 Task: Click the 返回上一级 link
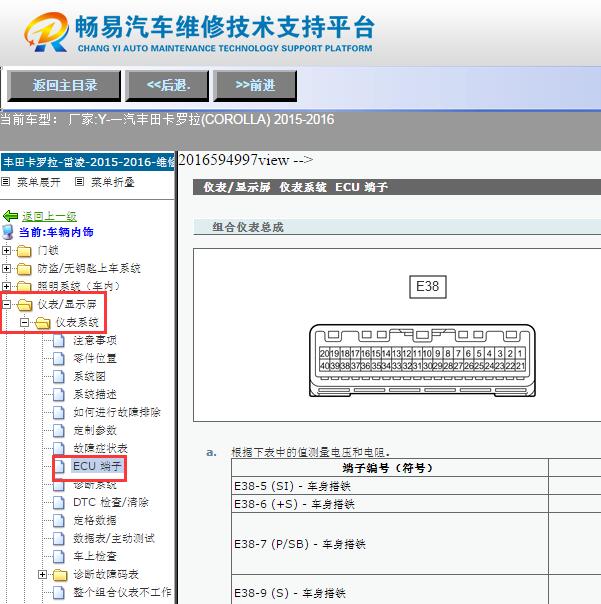coord(49,216)
